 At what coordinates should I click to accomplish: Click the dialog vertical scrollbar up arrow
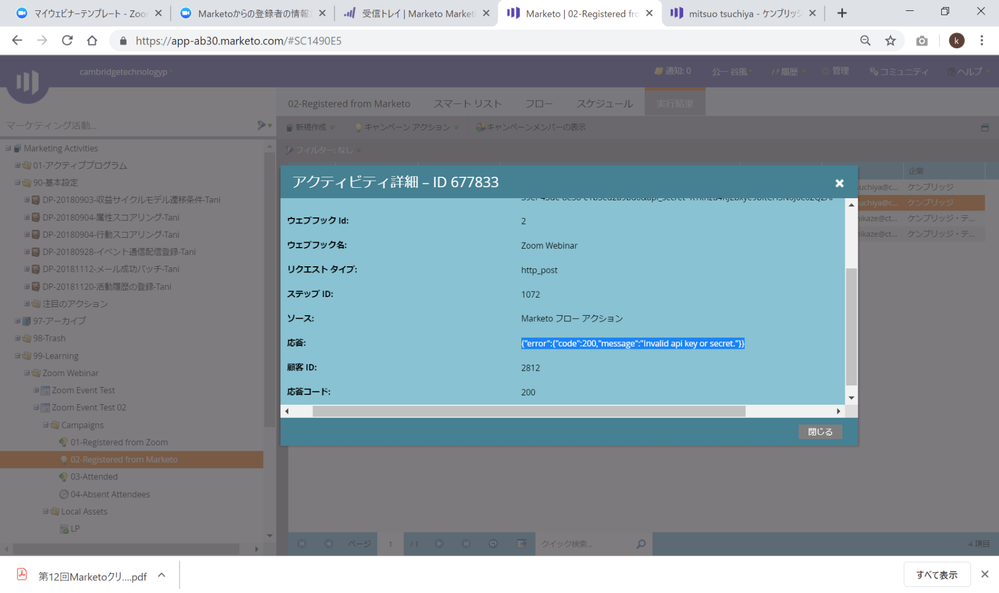851,205
